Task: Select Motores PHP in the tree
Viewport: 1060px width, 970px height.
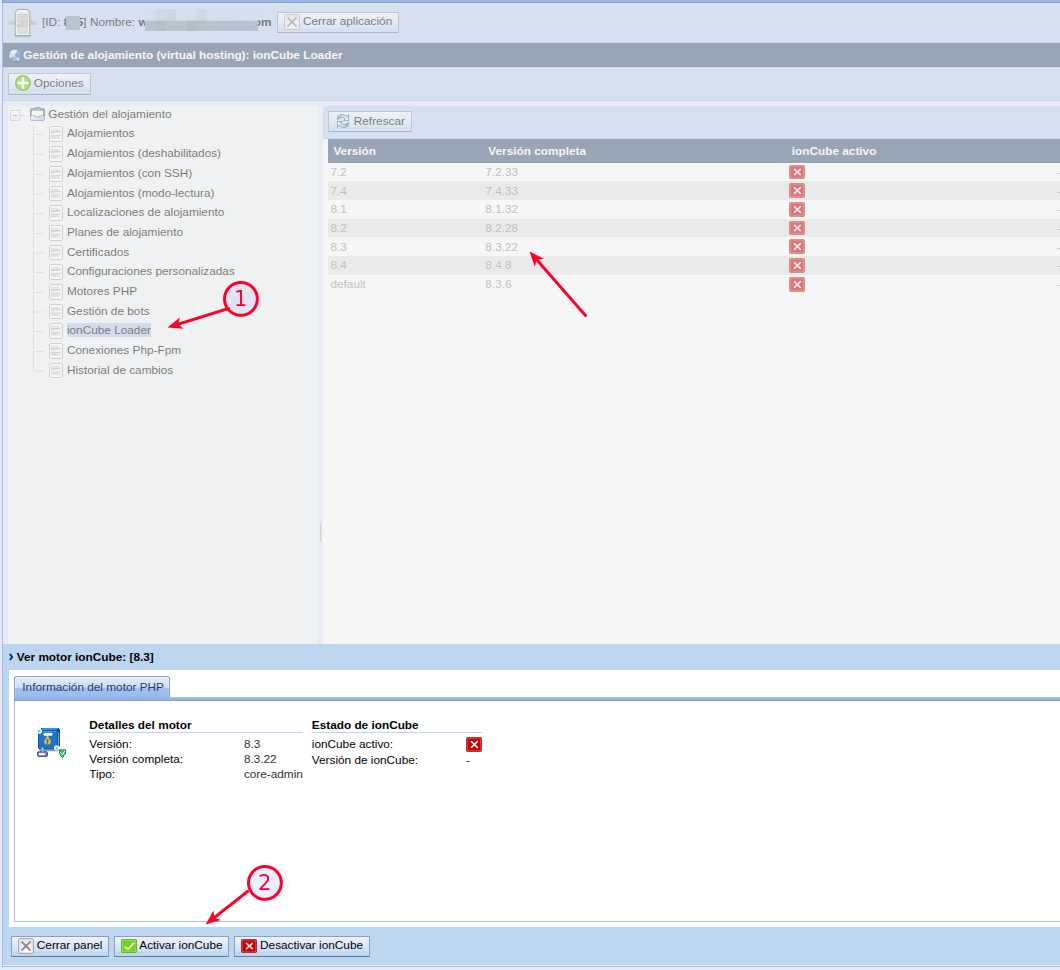Action: pyautogui.click(x=101, y=291)
